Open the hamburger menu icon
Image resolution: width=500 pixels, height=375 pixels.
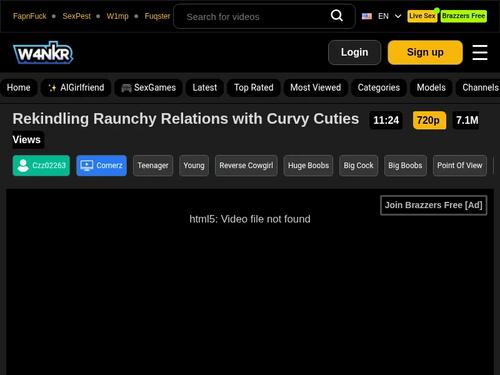480,53
